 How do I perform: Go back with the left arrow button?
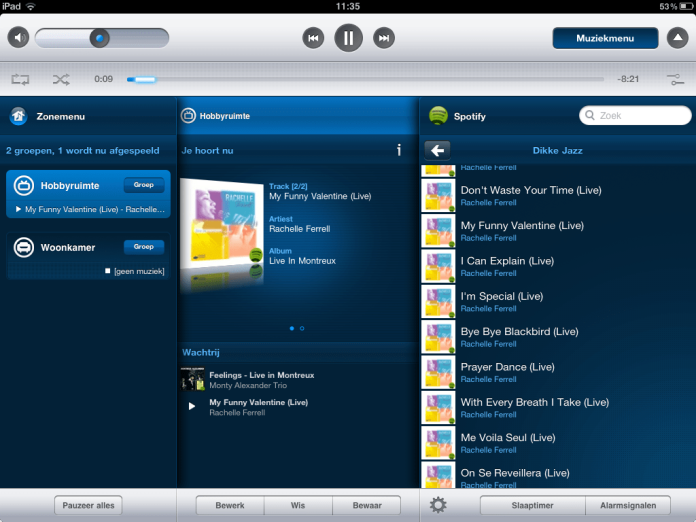pos(437,150)
